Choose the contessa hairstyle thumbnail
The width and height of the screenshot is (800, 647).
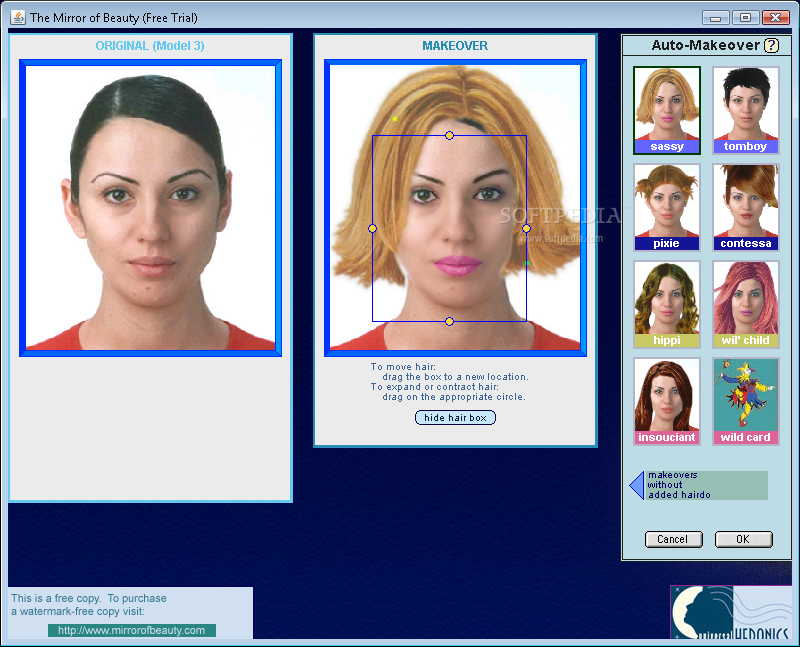pyautogui.click(x=745, y=207)
